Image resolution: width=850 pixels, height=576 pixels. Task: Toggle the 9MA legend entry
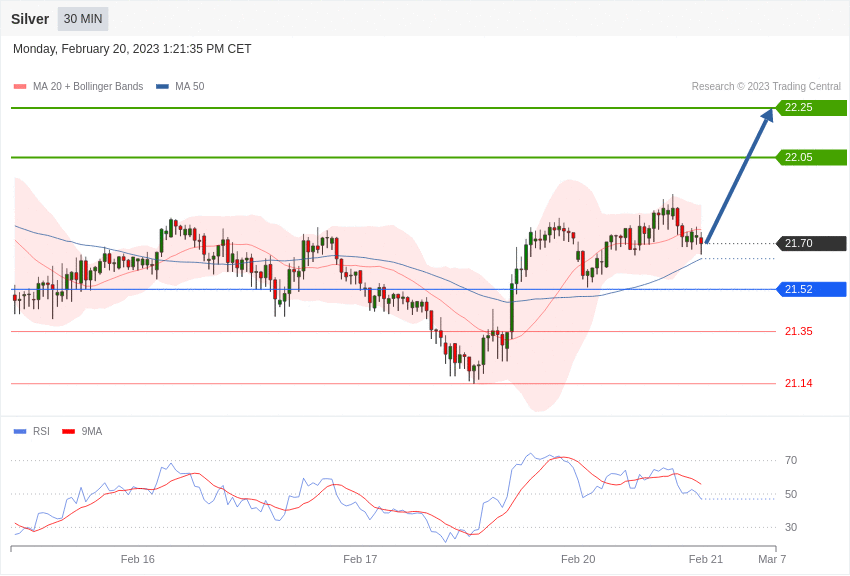pyautogui.click(x=82, y=431)
